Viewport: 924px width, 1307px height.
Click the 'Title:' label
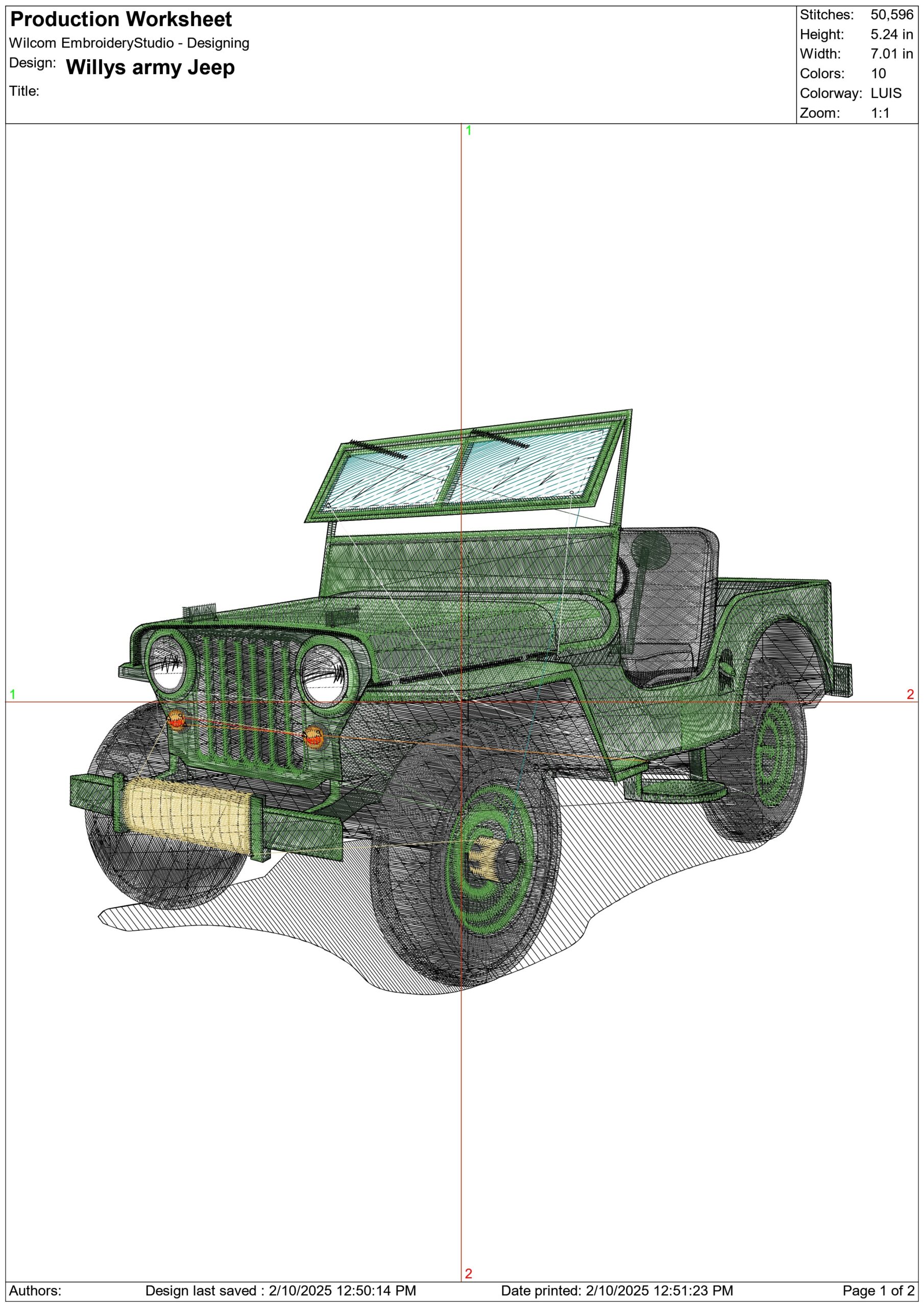[x=24, y=91]
